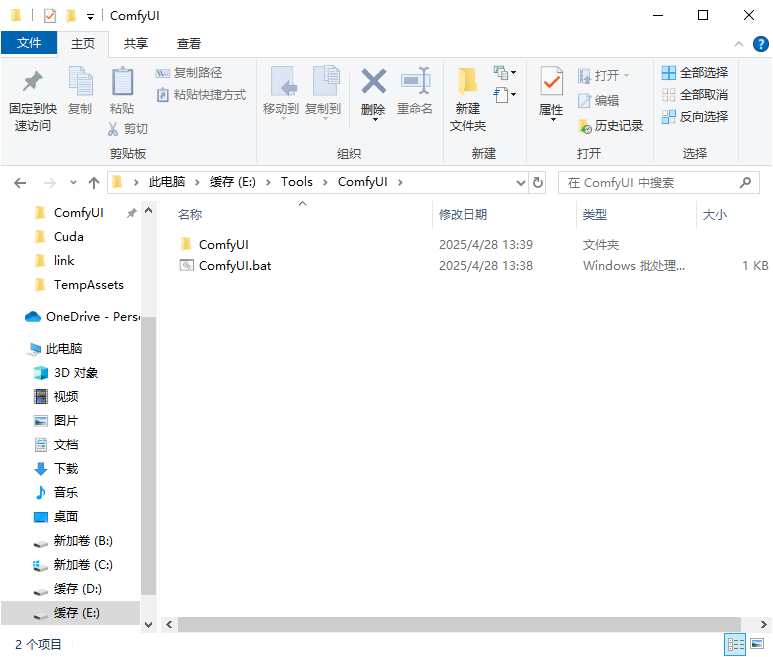This screenshot has width=773, height=657.
Task: Open 3D 对象 in navigation pane
Action: coord(75,373)
